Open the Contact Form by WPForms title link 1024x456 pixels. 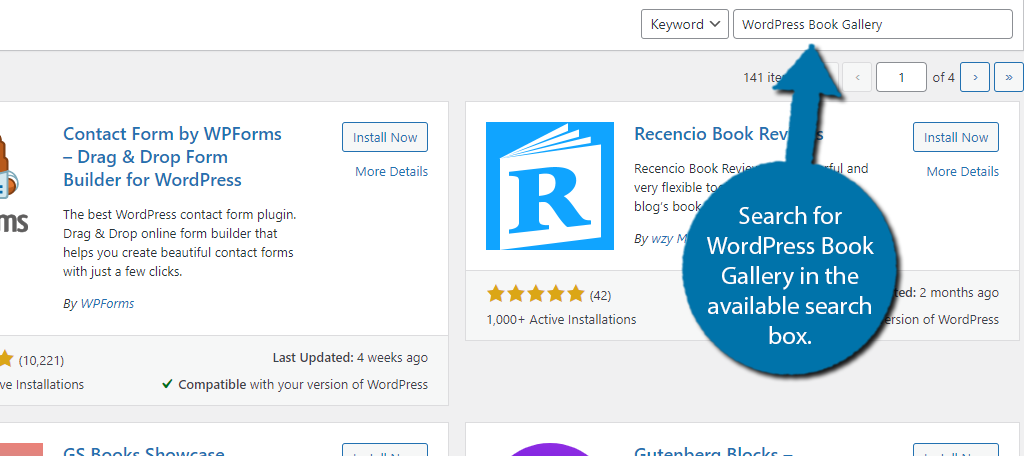(x=172, y=157)
